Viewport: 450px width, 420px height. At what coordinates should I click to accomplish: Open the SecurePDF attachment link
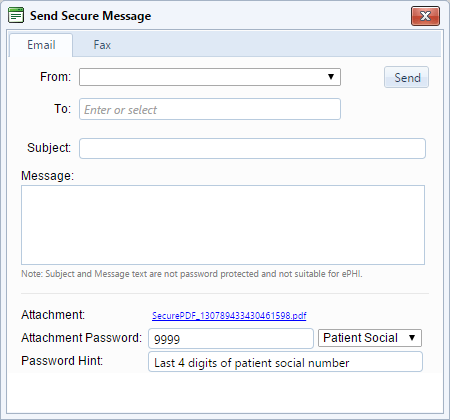(229, 315)
